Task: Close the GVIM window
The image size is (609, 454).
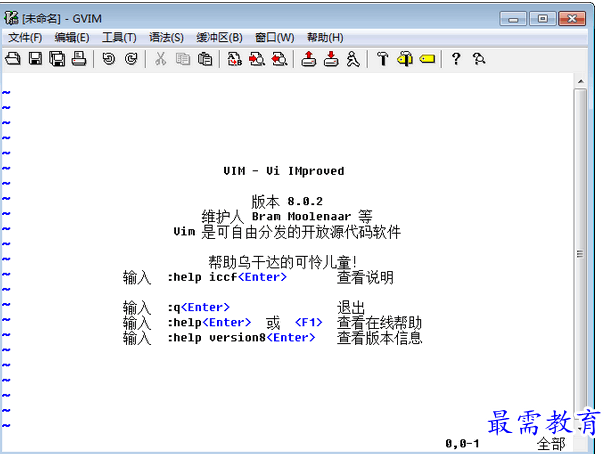Action: point(572,19)
